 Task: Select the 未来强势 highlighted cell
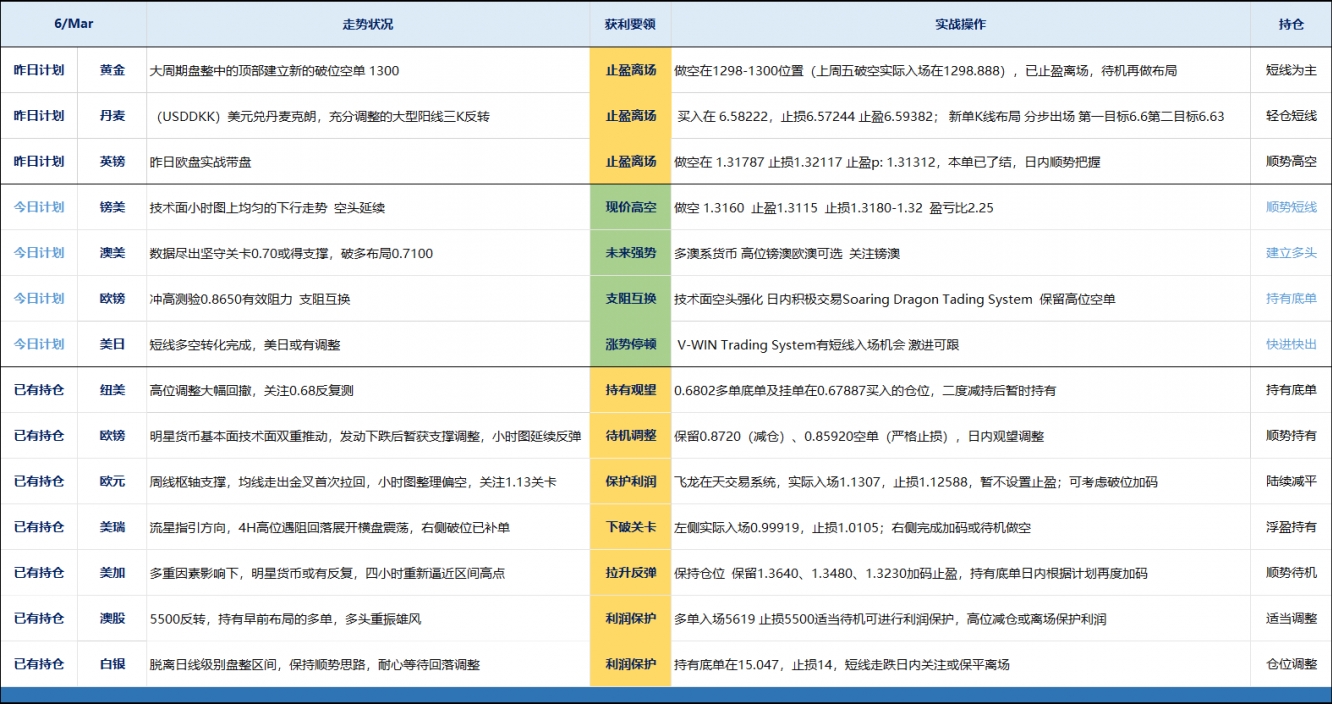[x=630, y=253]
